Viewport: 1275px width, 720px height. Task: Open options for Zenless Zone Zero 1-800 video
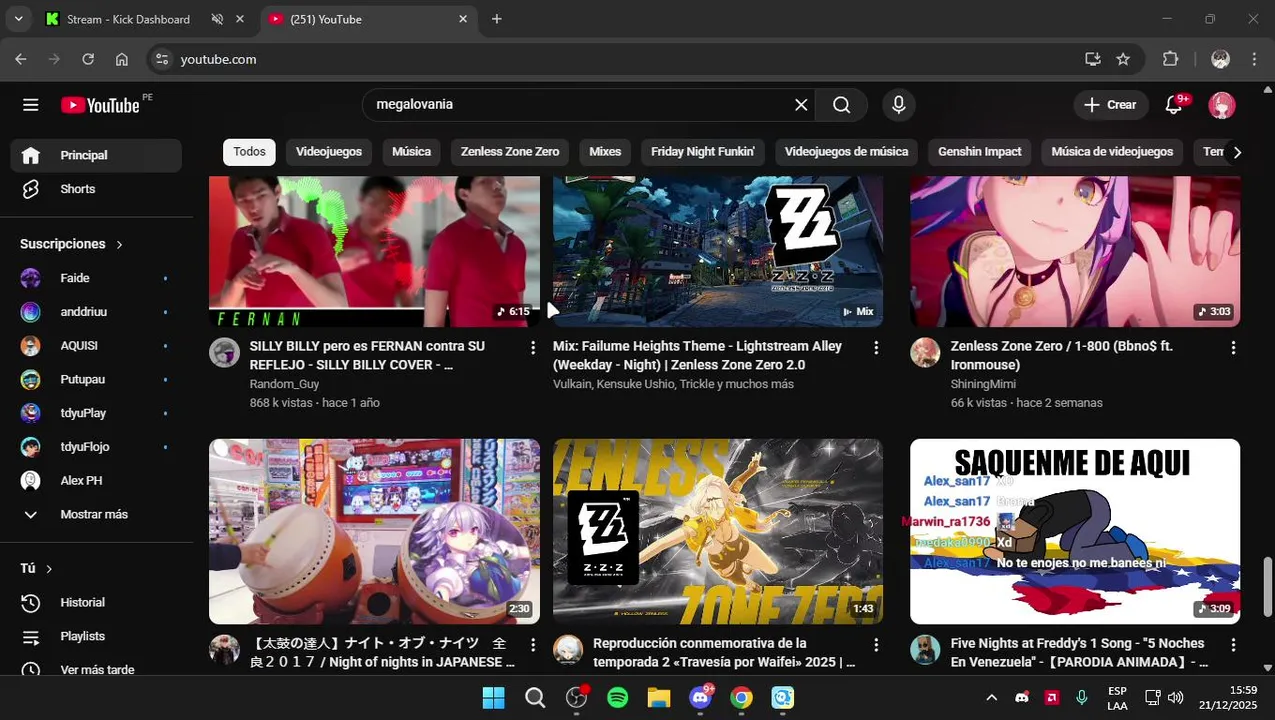(x=1233, y=347)
